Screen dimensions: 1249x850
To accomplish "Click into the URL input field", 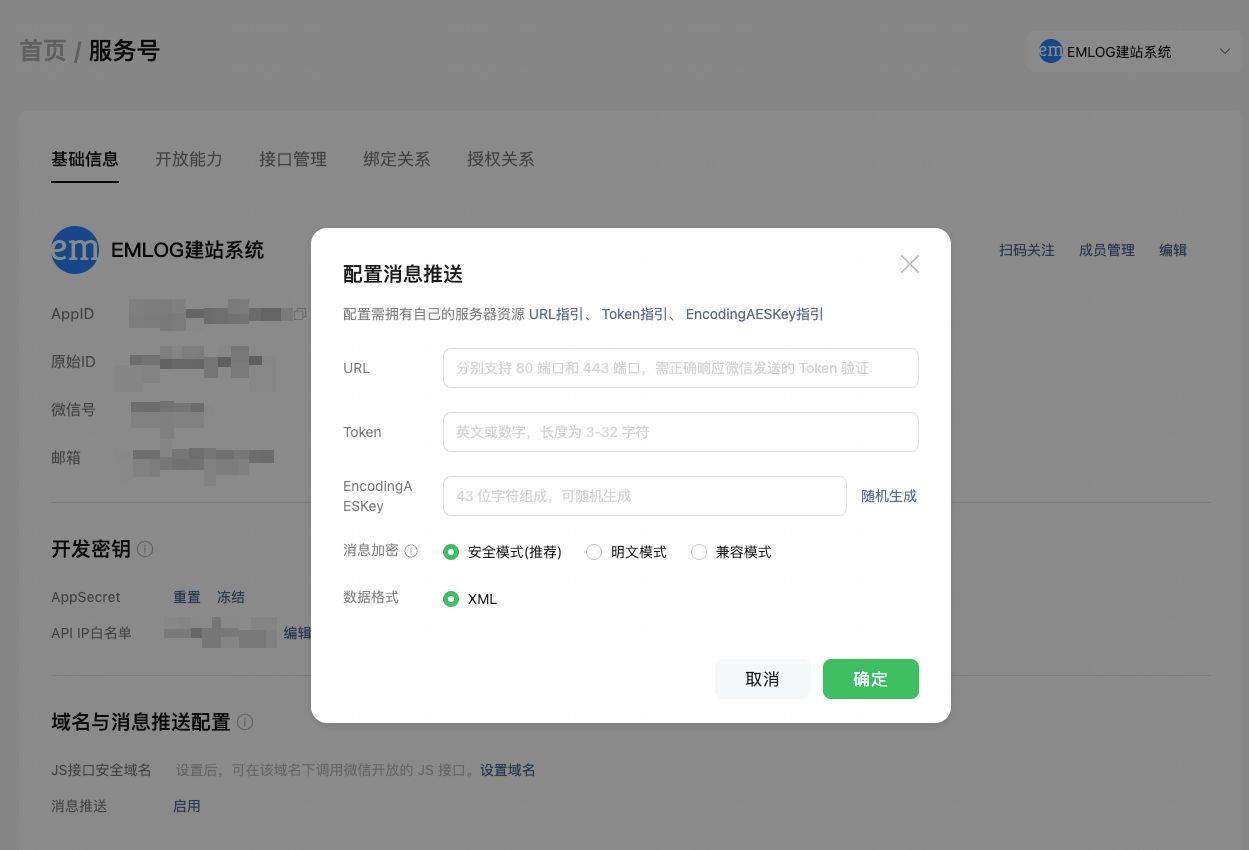I will click(681, 368).
